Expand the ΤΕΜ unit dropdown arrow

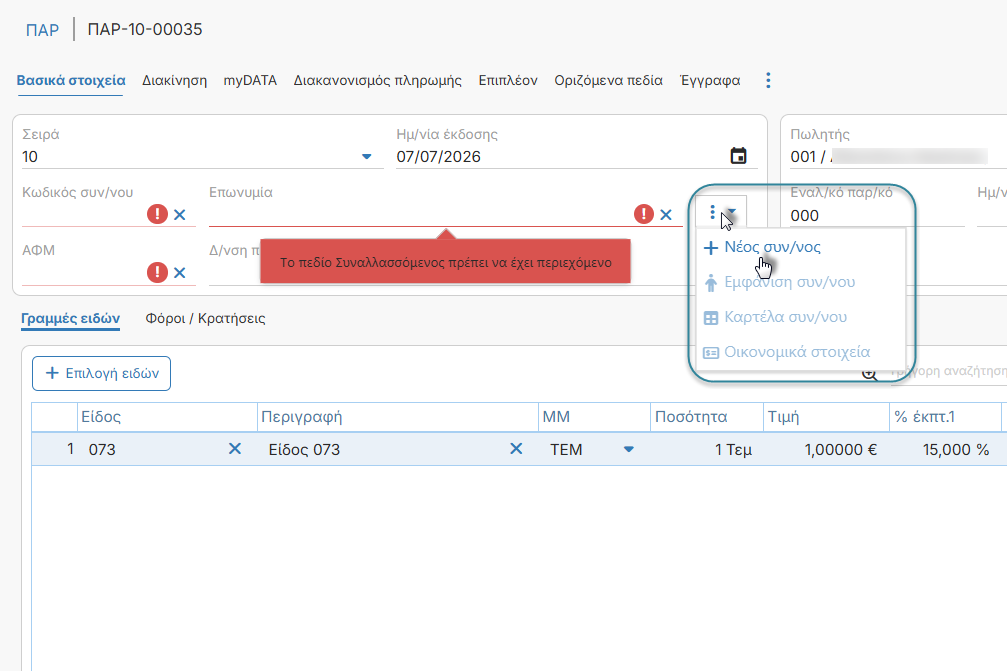pyautogui.click(x=629, y=449)
